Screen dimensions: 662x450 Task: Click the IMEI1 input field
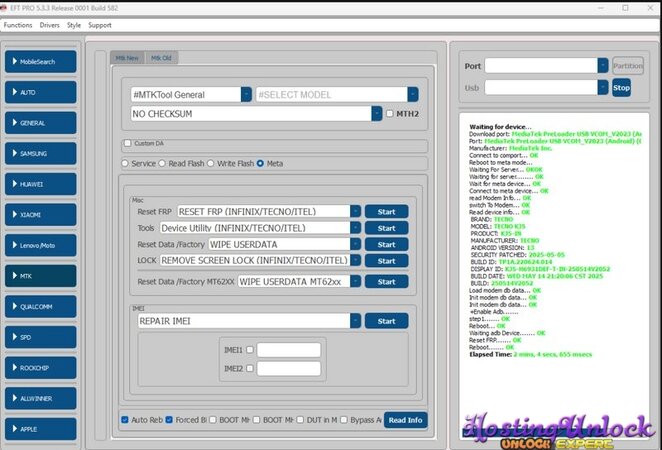pyautogui.click(x=288, y=350)
